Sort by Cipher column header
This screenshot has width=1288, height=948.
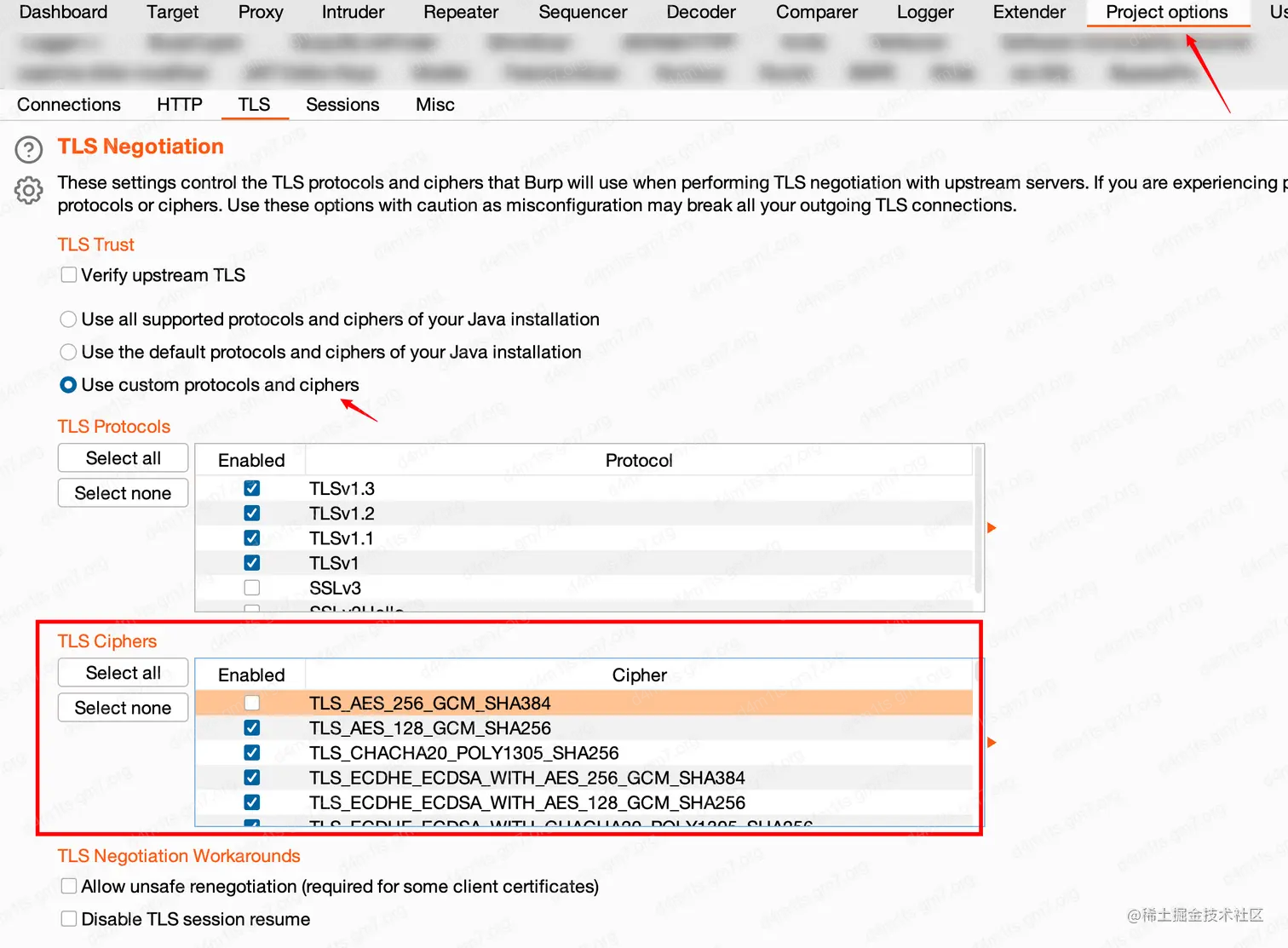(639, 675)
